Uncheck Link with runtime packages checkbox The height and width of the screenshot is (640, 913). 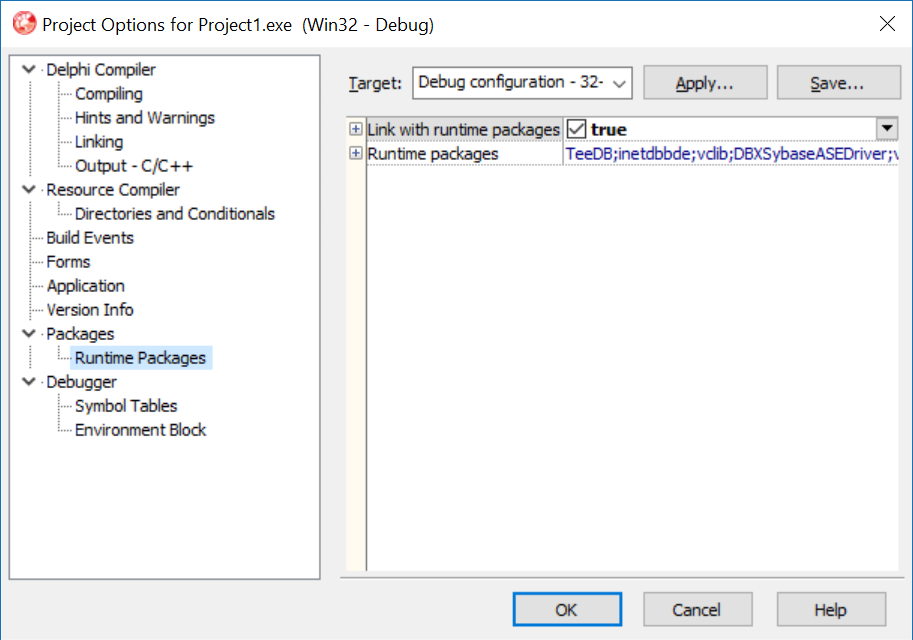(576, 129)
